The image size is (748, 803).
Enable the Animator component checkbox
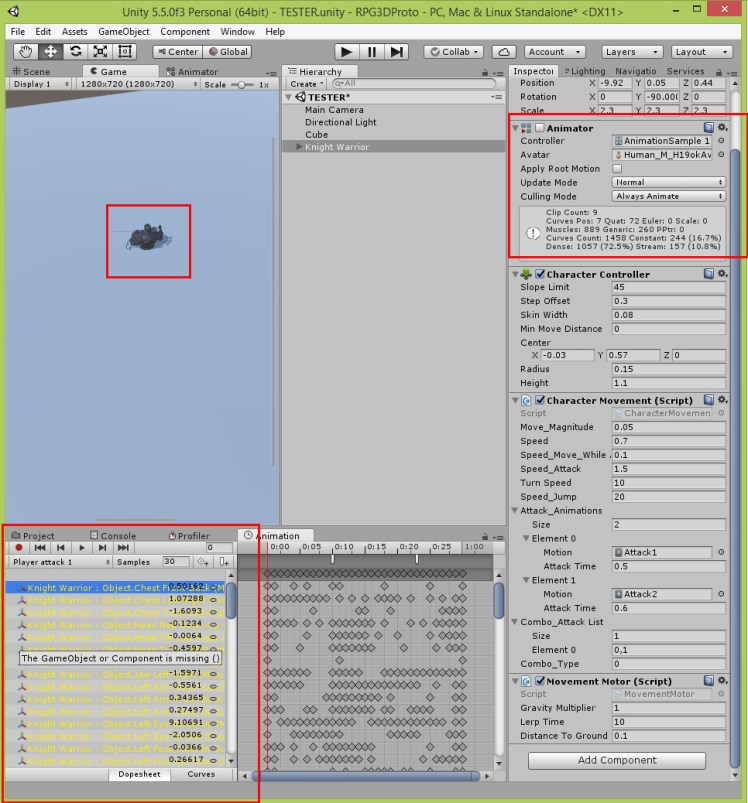point(540,128)
